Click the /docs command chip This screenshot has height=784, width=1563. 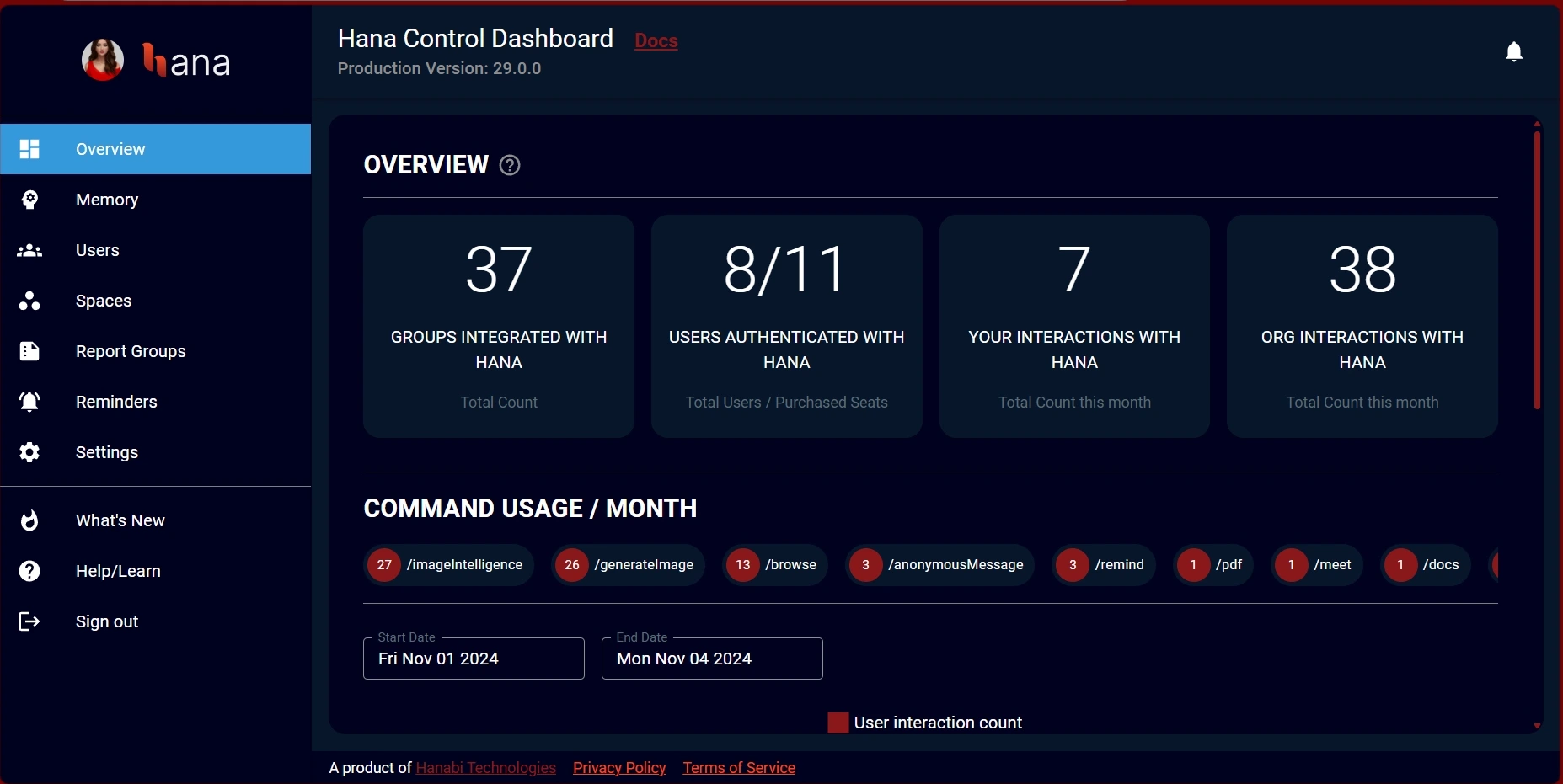tap(1426, 564)
